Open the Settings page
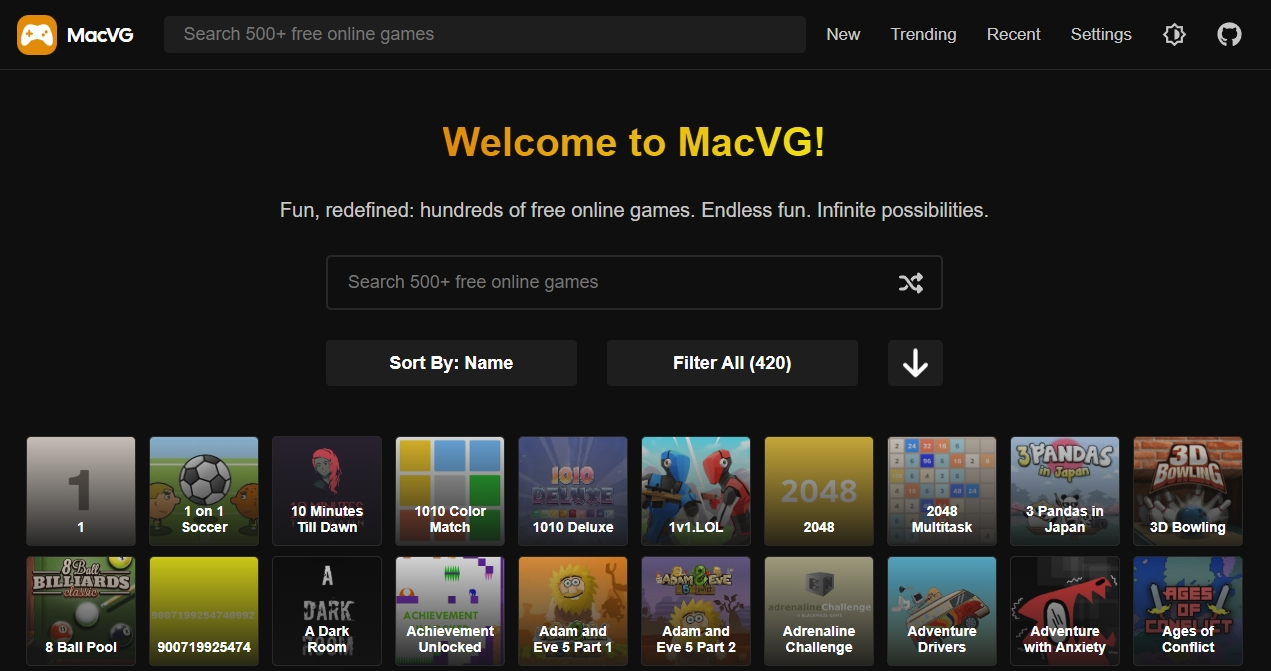Screen dimensions: 1271x671 (x=1101, y=35)
